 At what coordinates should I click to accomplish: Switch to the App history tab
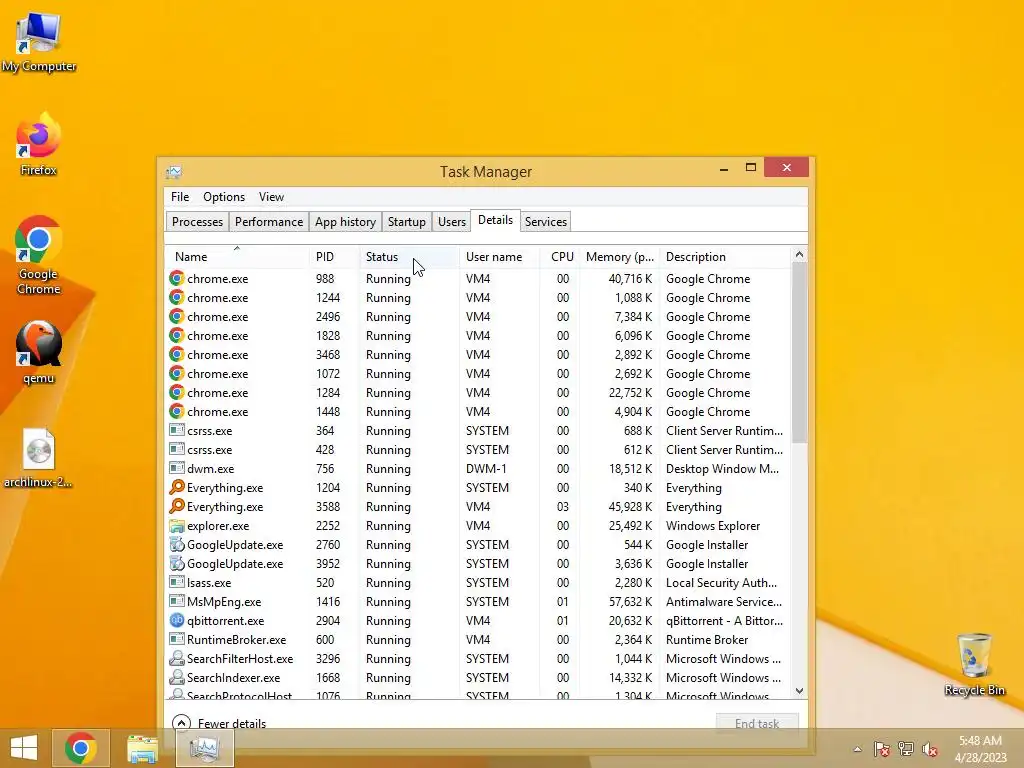point(345,221)
